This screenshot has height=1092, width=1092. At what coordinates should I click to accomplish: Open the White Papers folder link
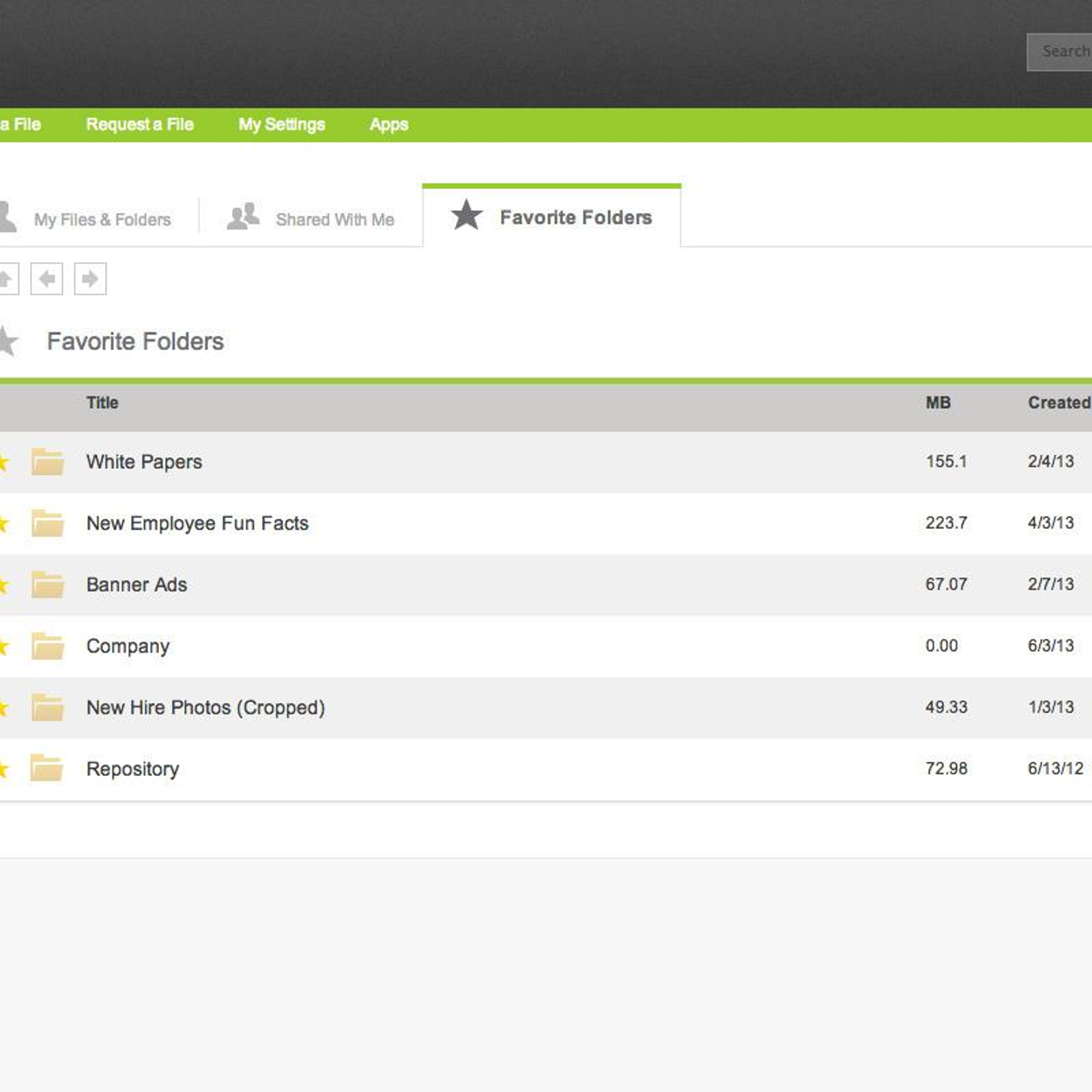point(144,462)
